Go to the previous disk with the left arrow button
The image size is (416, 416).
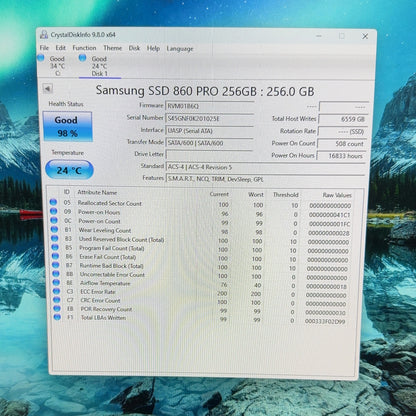[x=48, y=89]
